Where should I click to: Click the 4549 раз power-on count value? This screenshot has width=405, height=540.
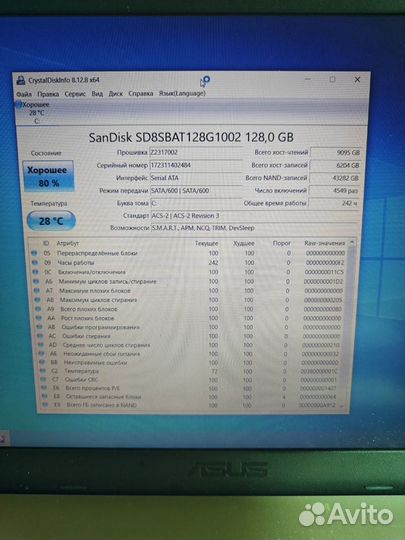[334, 190]
